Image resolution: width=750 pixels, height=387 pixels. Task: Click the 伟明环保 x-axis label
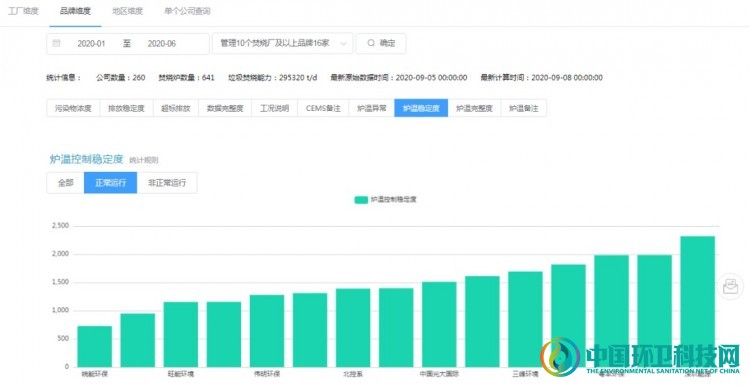pos(267,374)
